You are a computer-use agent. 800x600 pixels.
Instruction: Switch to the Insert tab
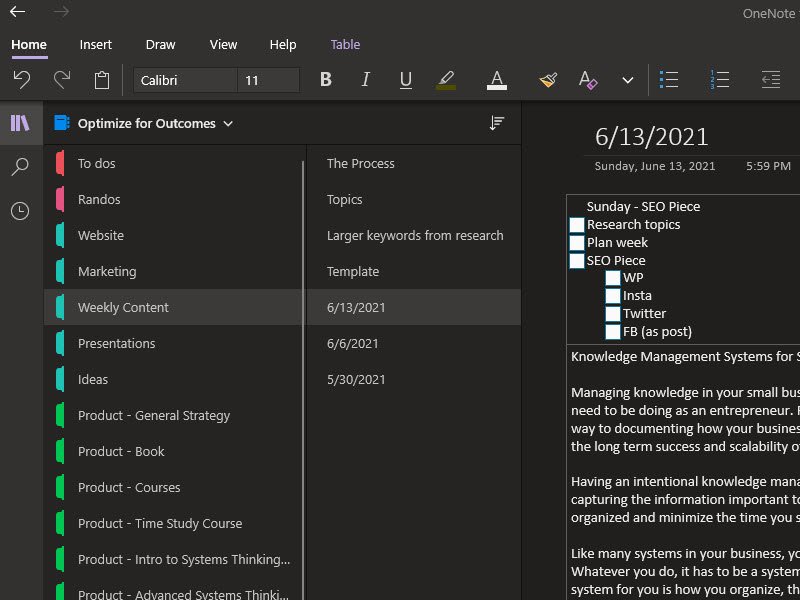tap(95, 44)
